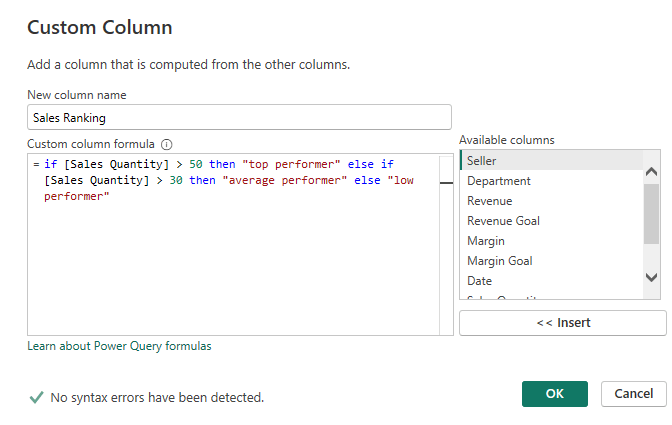Click the Available columns scrollbar thumb
Image resolution: width=672 pixels, height=425 pixels.
click(x=651, y=214)
